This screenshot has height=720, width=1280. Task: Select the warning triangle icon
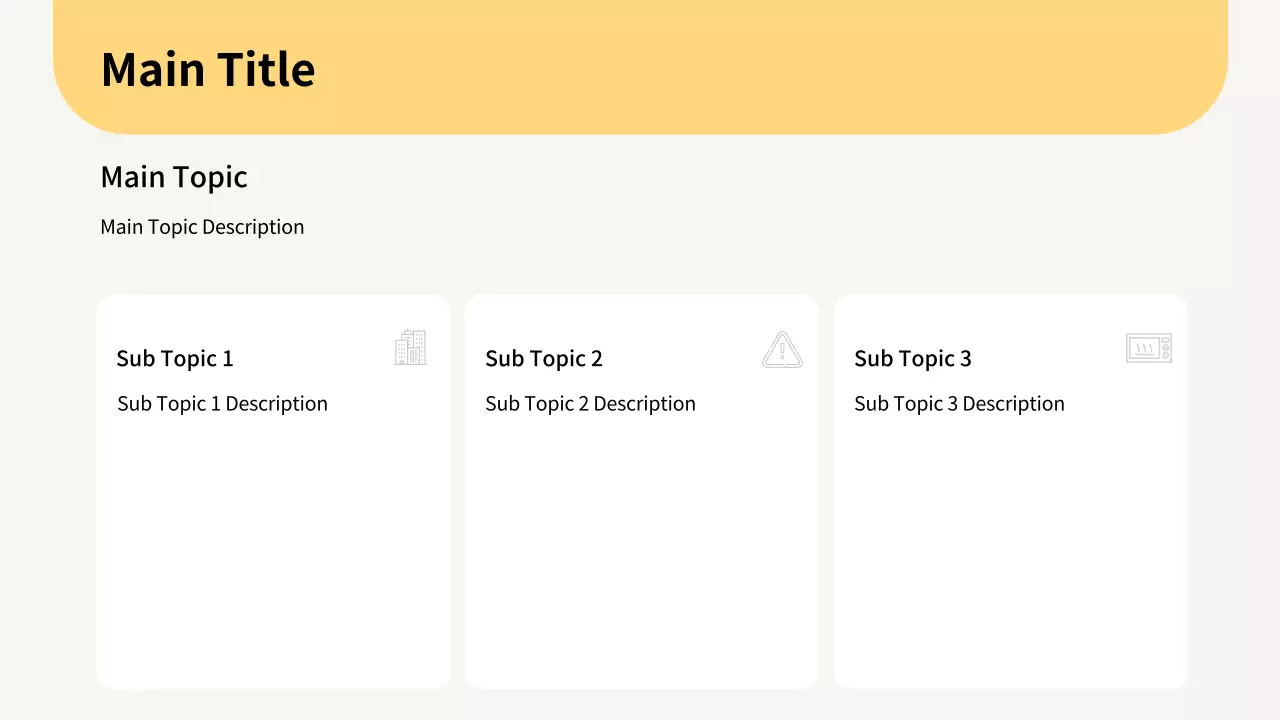point(782,350)
